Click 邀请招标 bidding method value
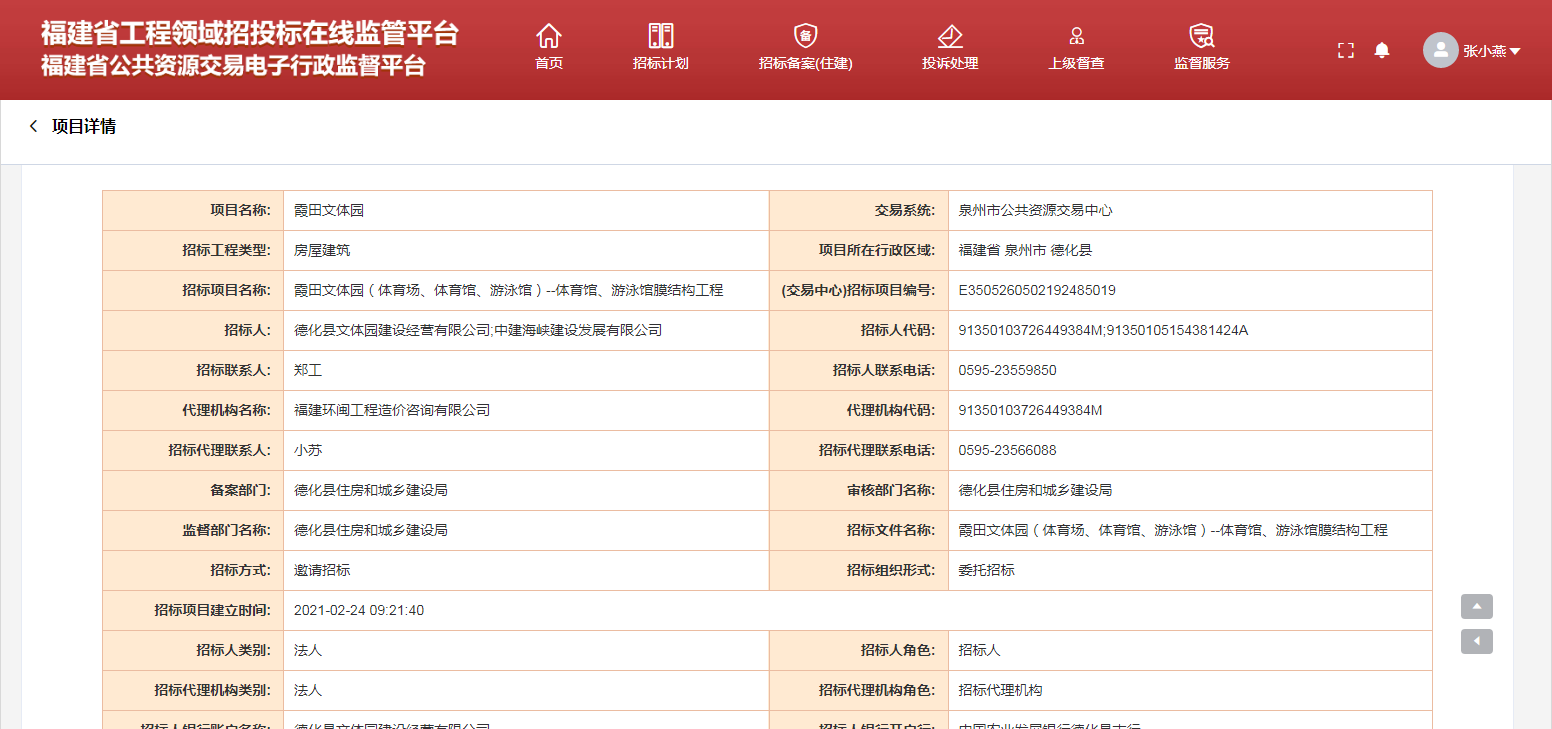The height and width of the screenshot is (729, 1552). (x=322, y=570)
